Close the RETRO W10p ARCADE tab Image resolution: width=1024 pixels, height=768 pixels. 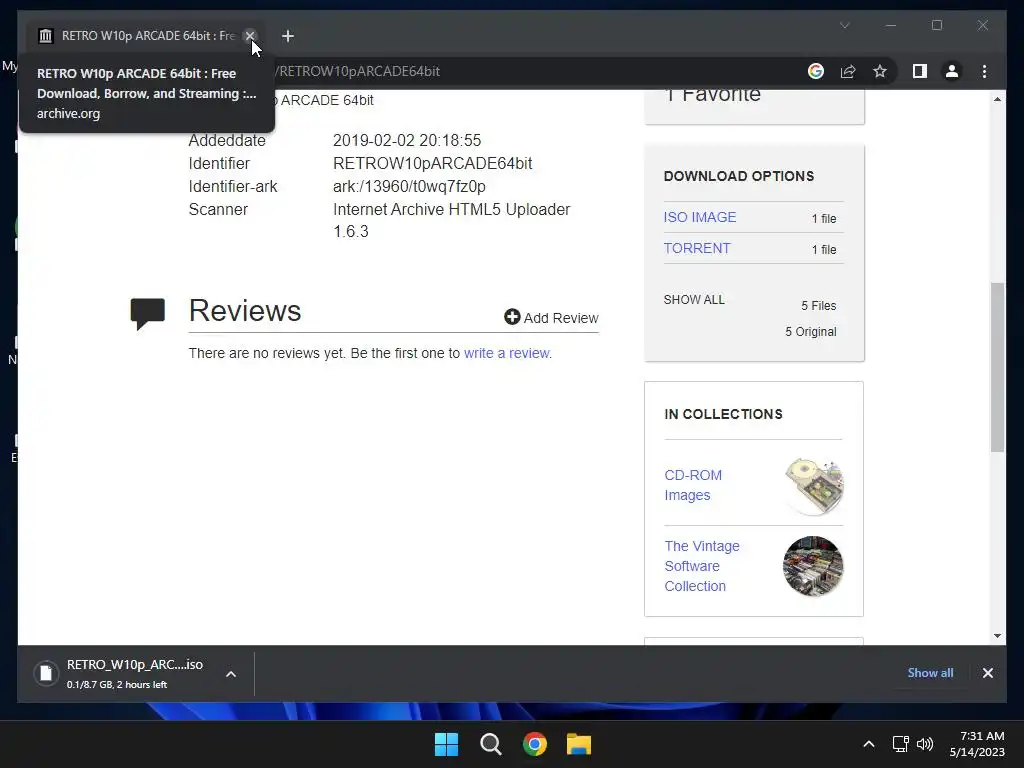249,36
